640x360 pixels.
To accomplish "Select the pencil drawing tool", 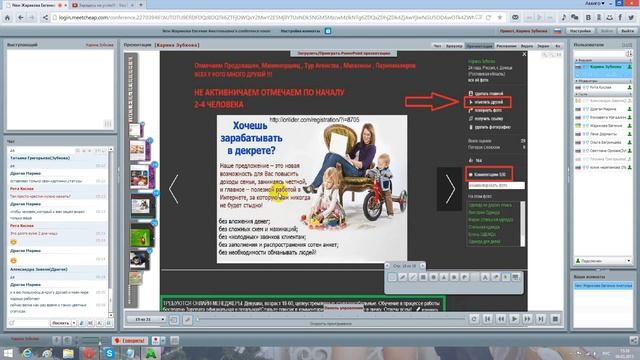I will coord(402,278).
